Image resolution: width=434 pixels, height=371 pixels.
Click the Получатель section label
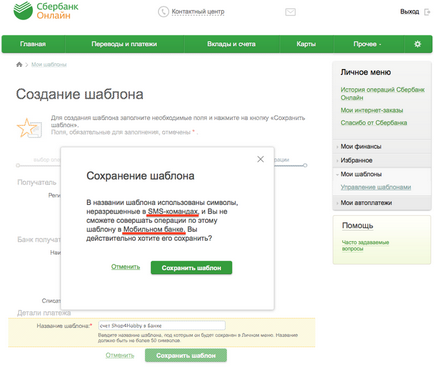pos(37,183)
